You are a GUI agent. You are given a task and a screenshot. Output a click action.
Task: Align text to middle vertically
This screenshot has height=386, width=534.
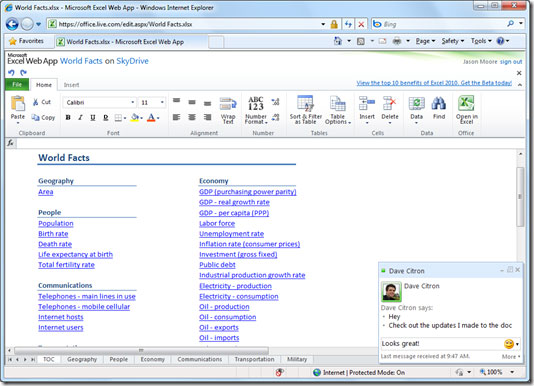[x=192, y=102]
